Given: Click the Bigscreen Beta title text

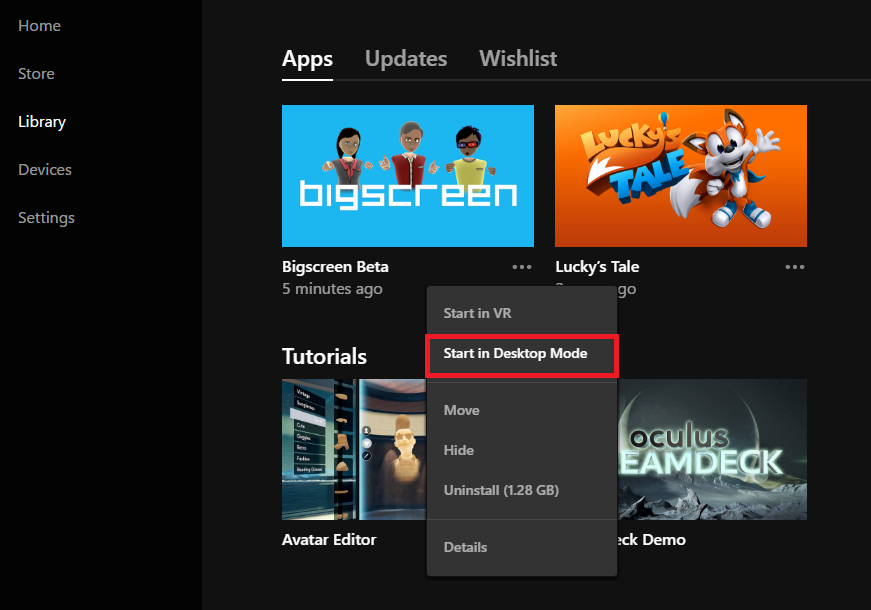Looking at the screenshot, I should click(x=336, y=267).
